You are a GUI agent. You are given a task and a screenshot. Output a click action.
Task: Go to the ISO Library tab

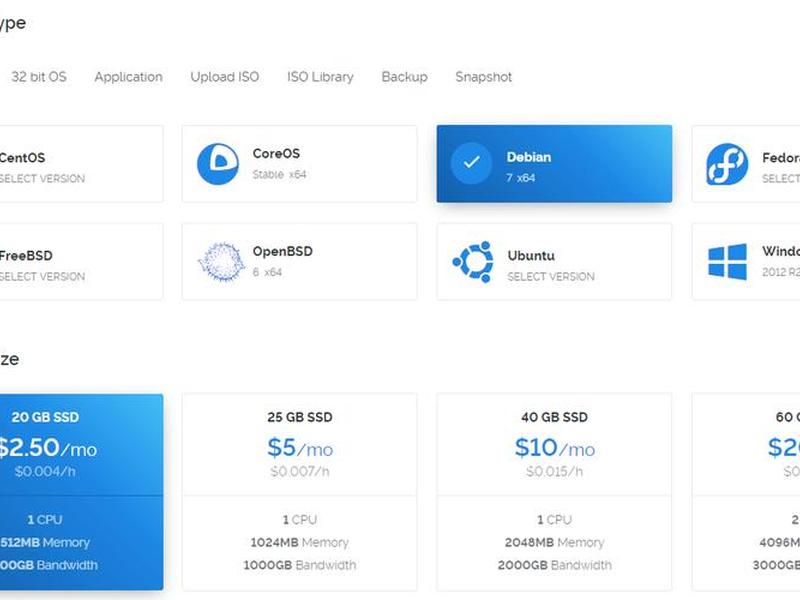(x=320, y=77)
